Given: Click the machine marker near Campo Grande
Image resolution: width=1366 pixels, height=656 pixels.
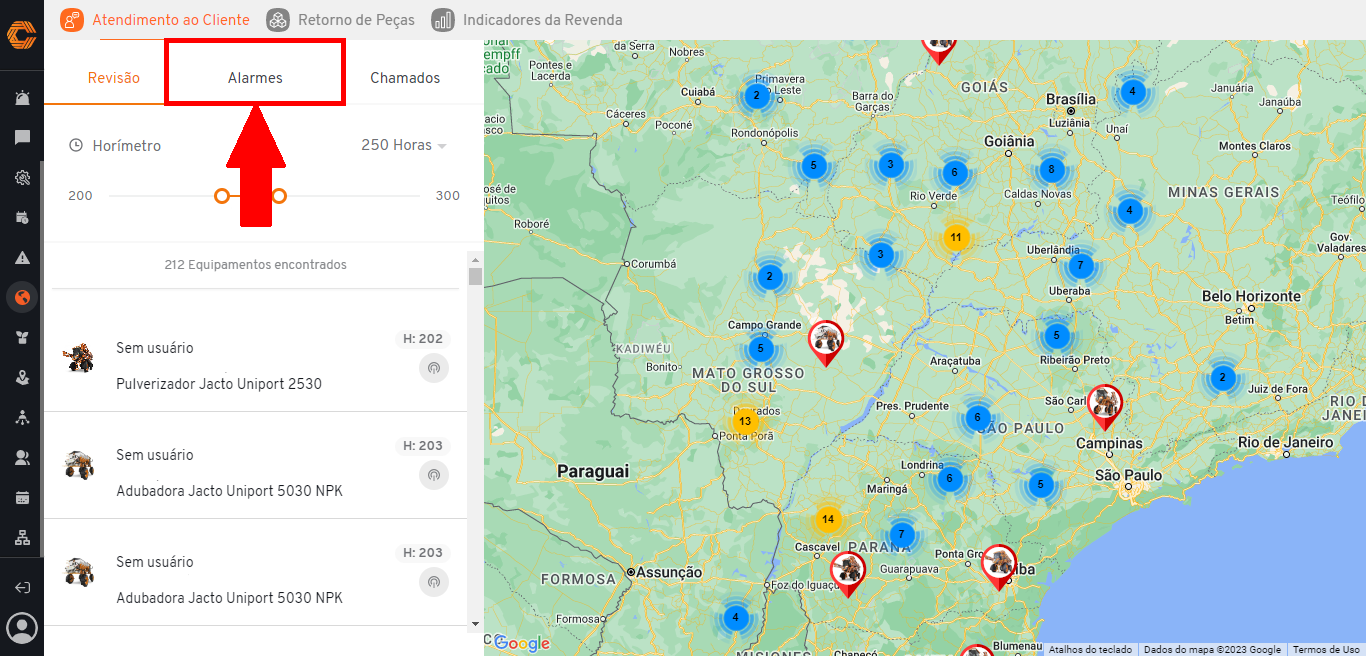Looking at the screenshot, I should pyautogui.click(x=825, y=342).
